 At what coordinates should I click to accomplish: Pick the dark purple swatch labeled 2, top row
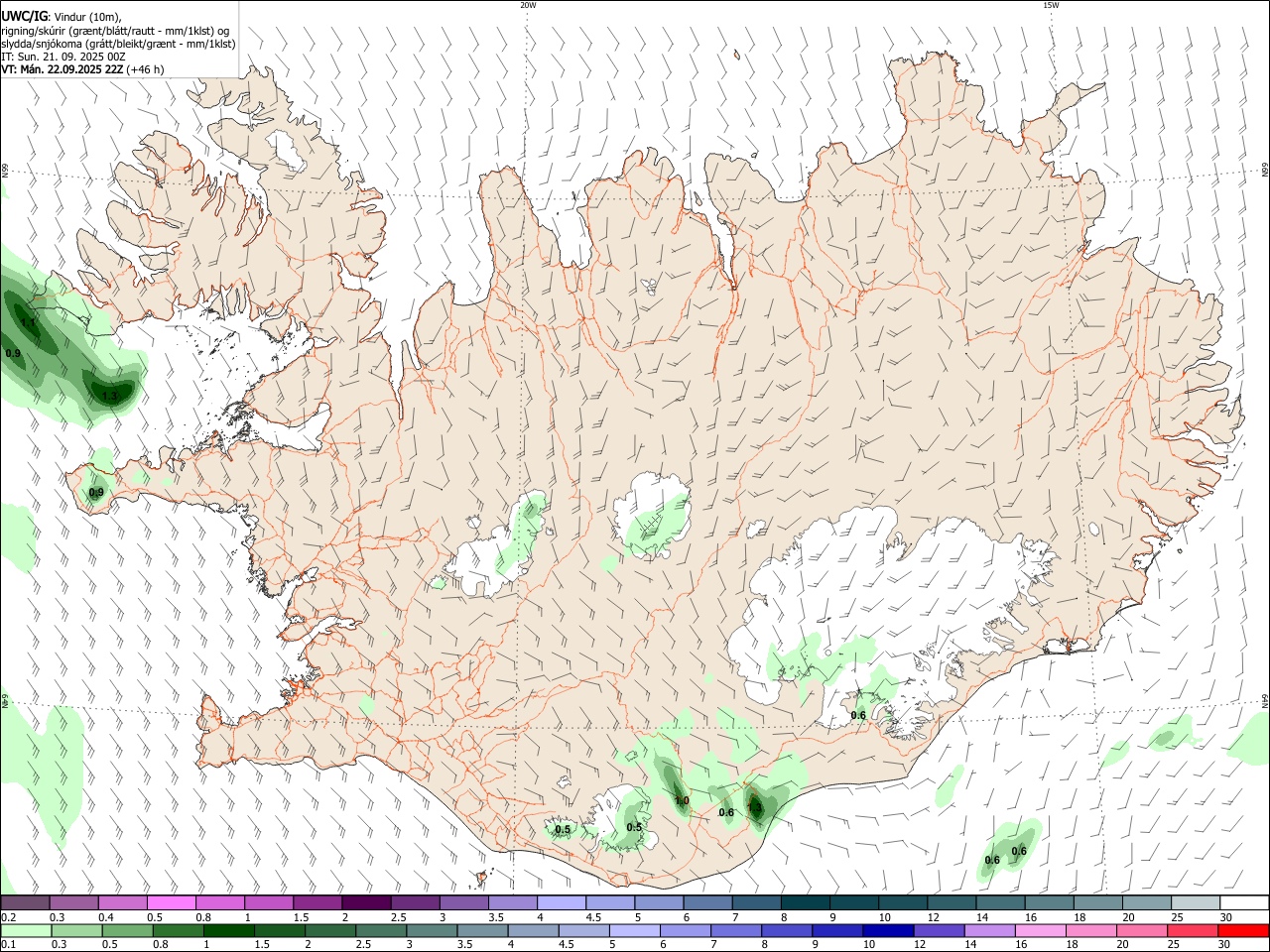[x=366, y=902]
